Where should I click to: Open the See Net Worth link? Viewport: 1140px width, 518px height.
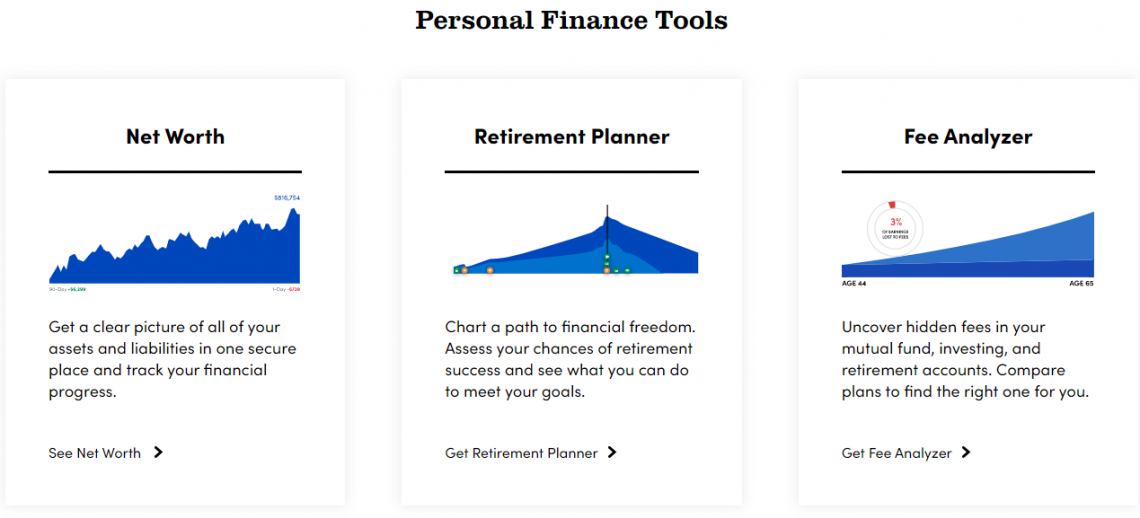[x=95, y=453]
